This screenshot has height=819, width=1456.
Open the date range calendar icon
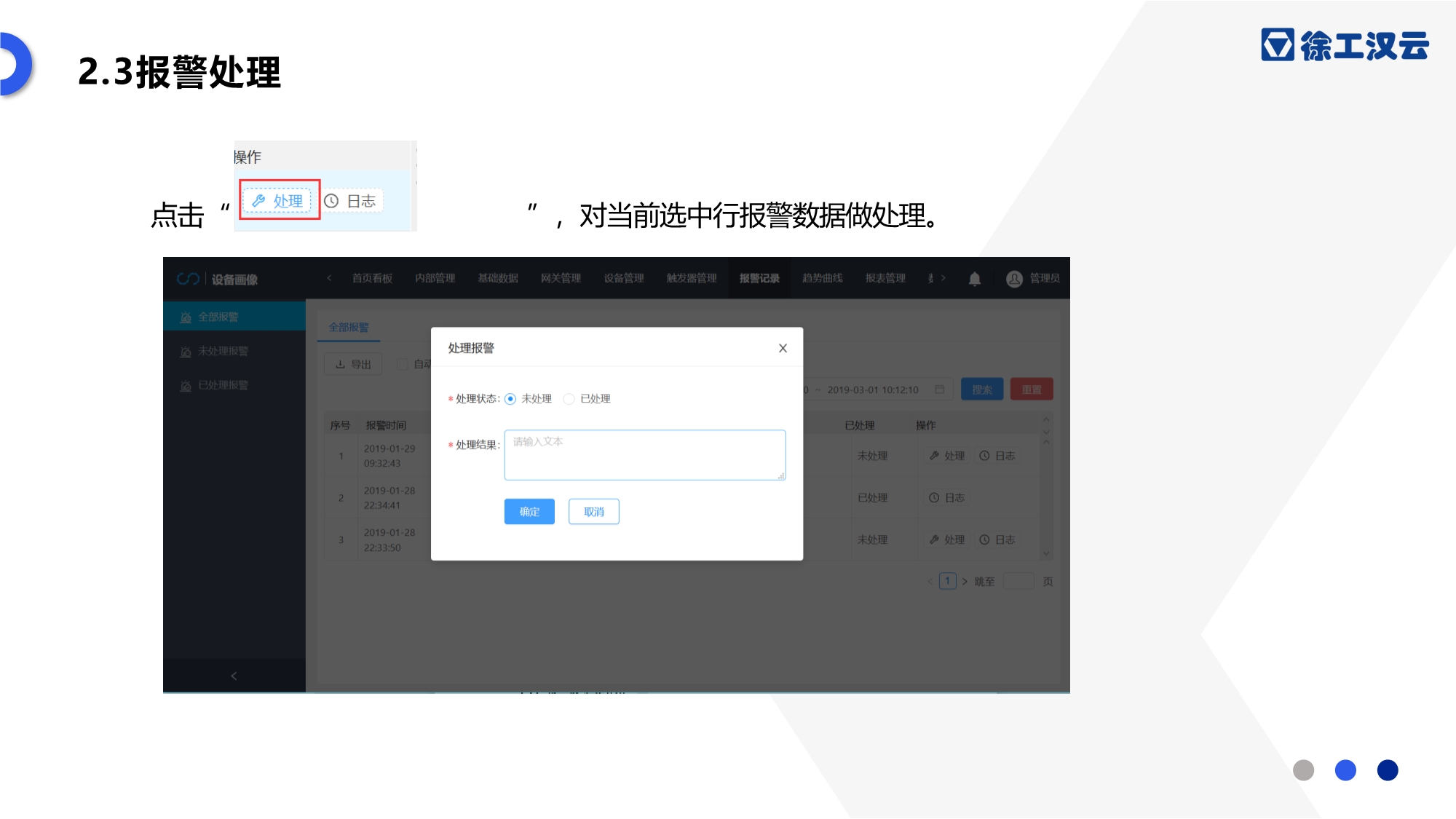click(940, 389)
